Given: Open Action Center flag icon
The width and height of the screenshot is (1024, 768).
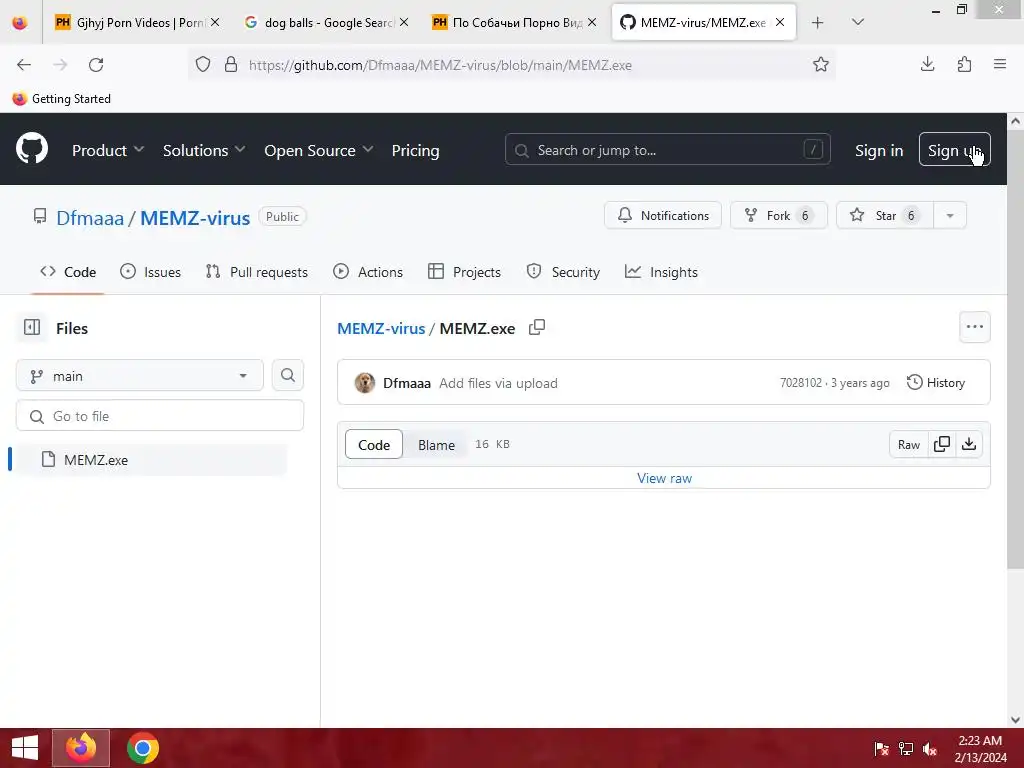Looking at the screenshot, I should pos(882,748).
